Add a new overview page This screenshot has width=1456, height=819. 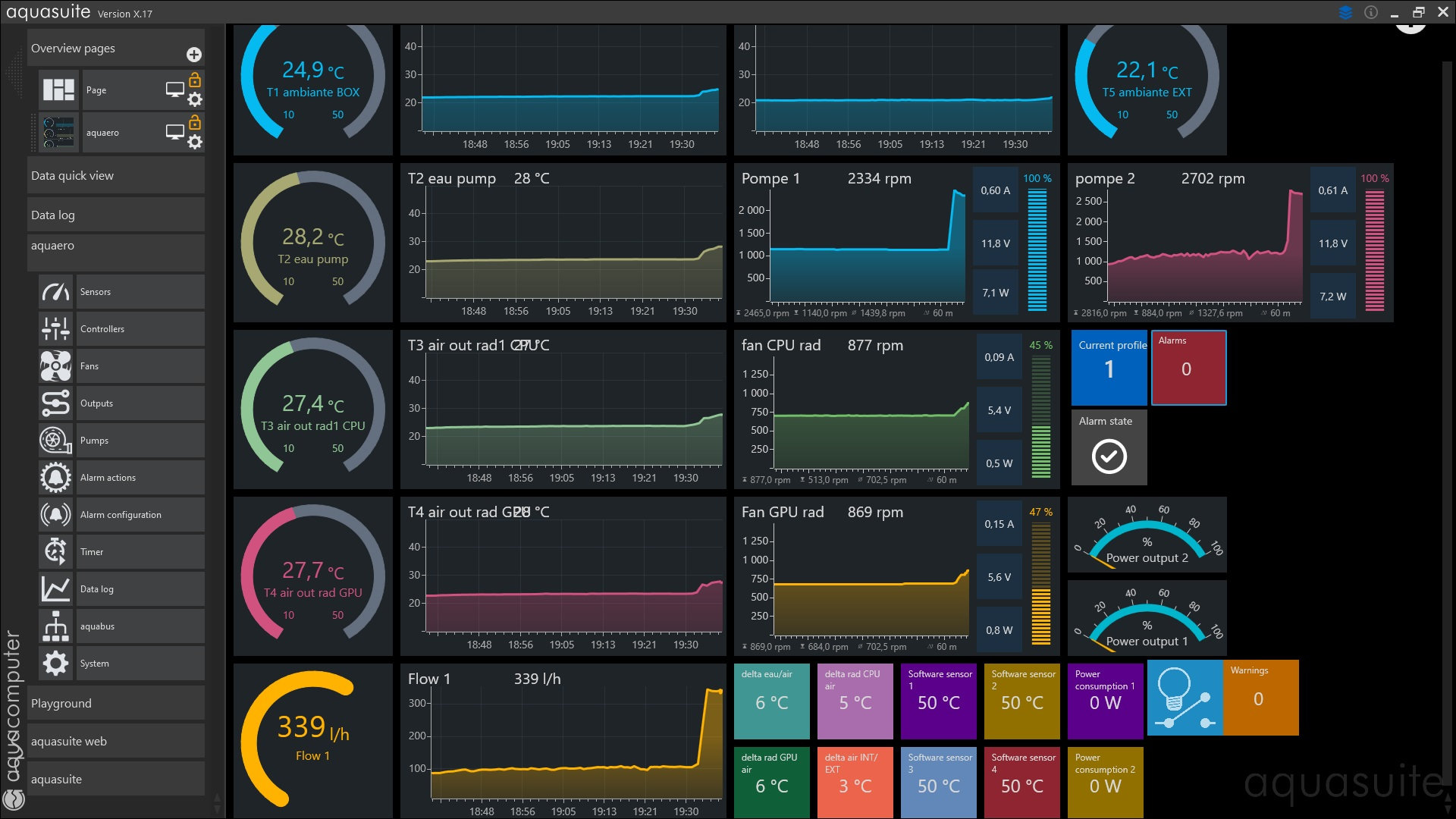[194, 55]
